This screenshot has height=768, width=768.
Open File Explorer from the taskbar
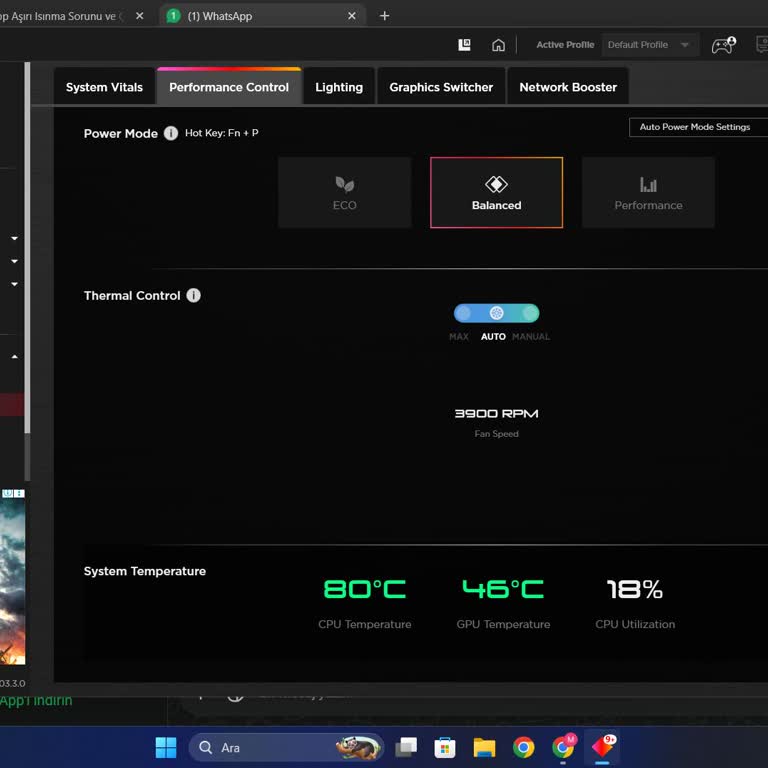pos(484,747)
